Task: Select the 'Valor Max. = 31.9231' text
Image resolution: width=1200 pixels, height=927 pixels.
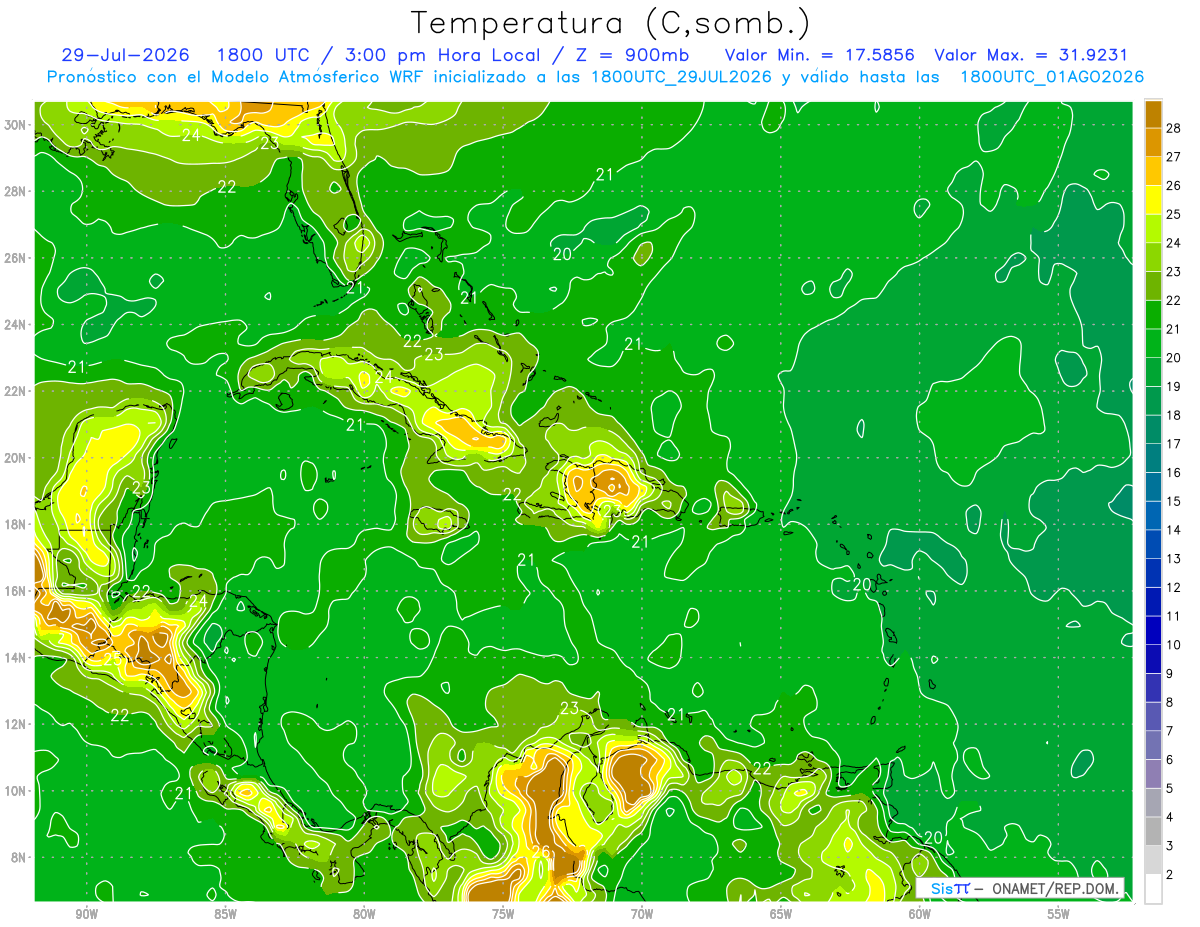Action: pos(1031,55)
